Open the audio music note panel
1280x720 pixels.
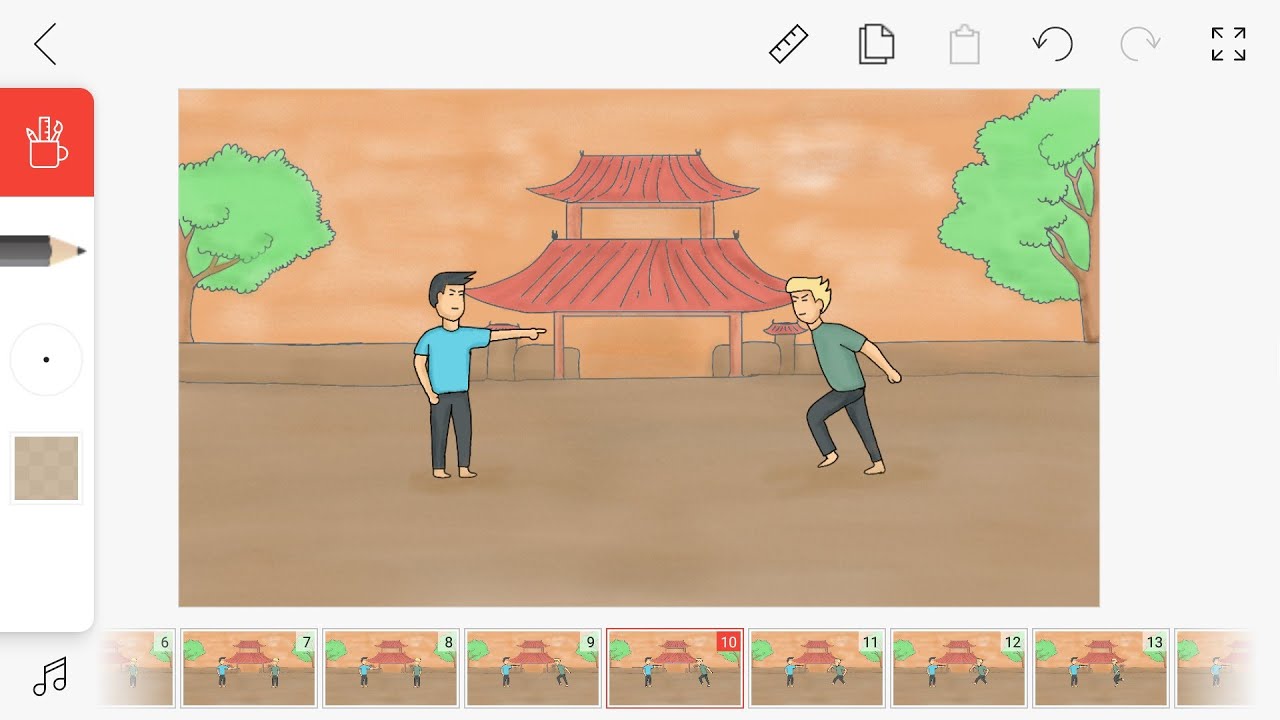(x=49, y=676)
